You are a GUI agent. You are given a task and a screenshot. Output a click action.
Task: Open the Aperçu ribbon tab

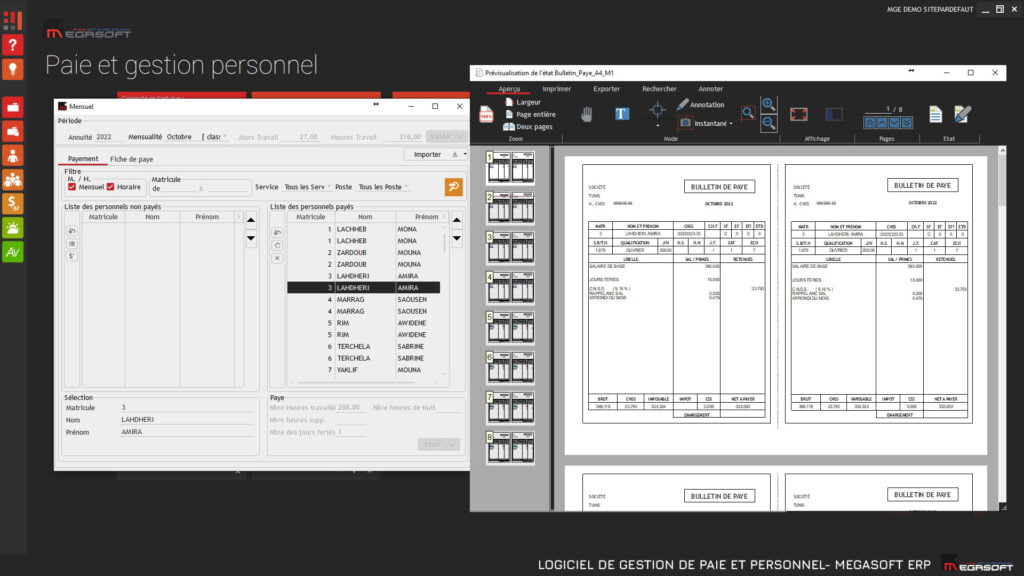pos(509,89)
